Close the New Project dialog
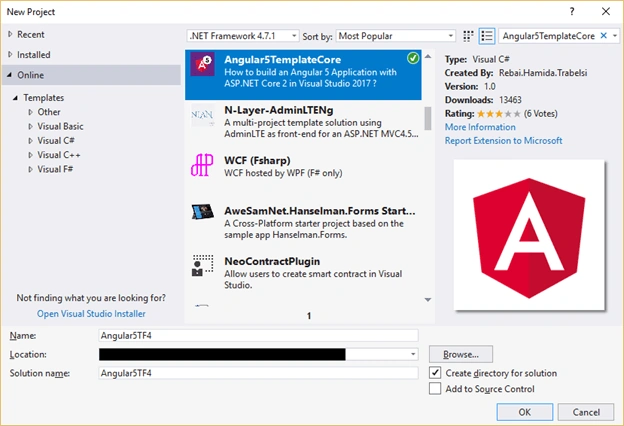The height and width of the screenshot is (426, 624). coord(606,12)
